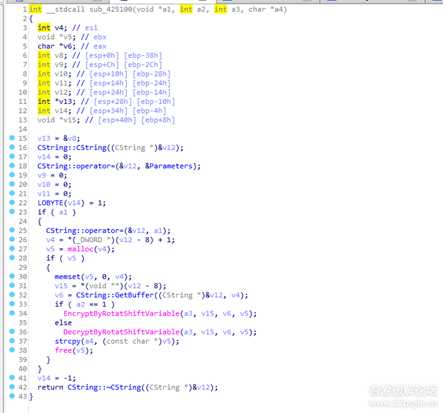This screenshot has width=443, height=413.
Task: Enable breakpoint dot on GetBuffer line 32
Action: [12, 294]
